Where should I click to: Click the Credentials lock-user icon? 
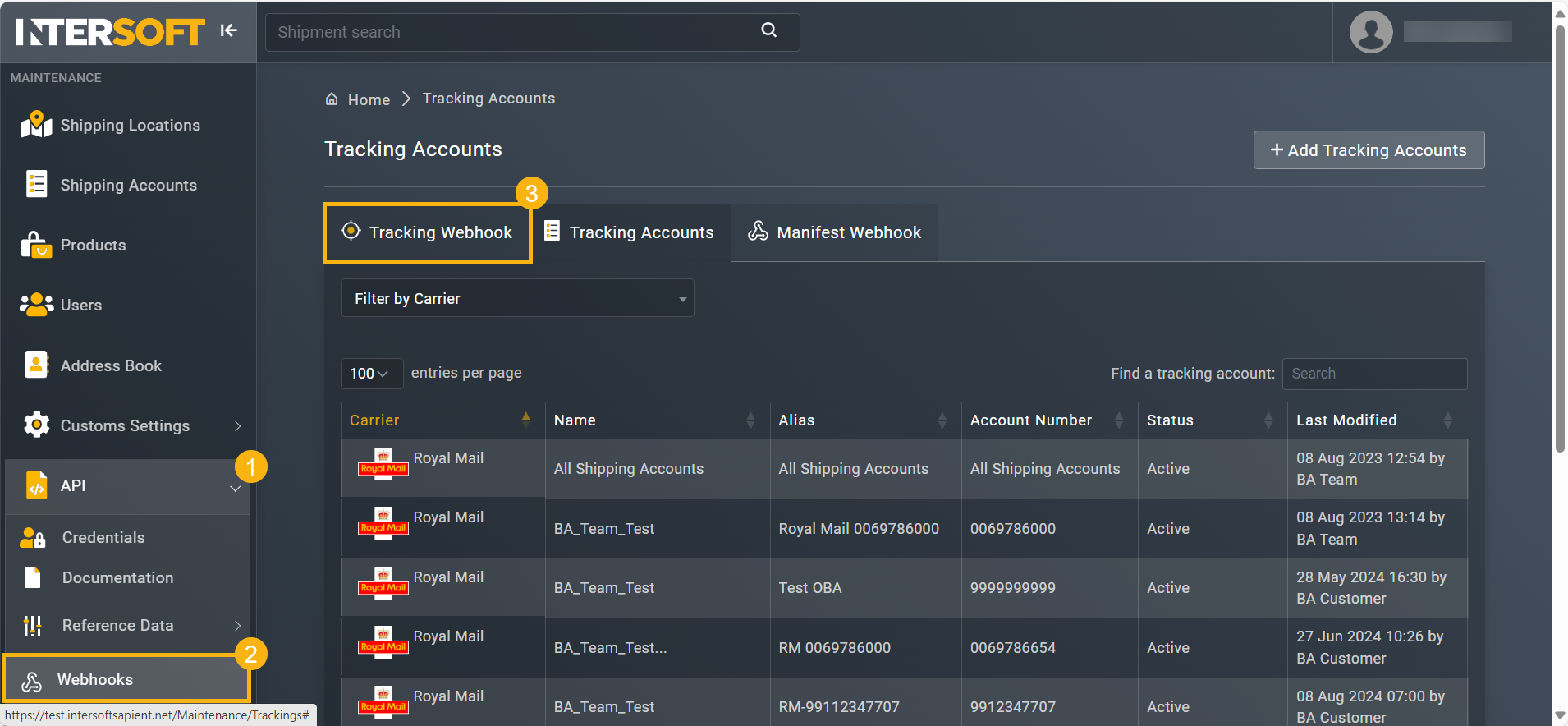[32, 538]
